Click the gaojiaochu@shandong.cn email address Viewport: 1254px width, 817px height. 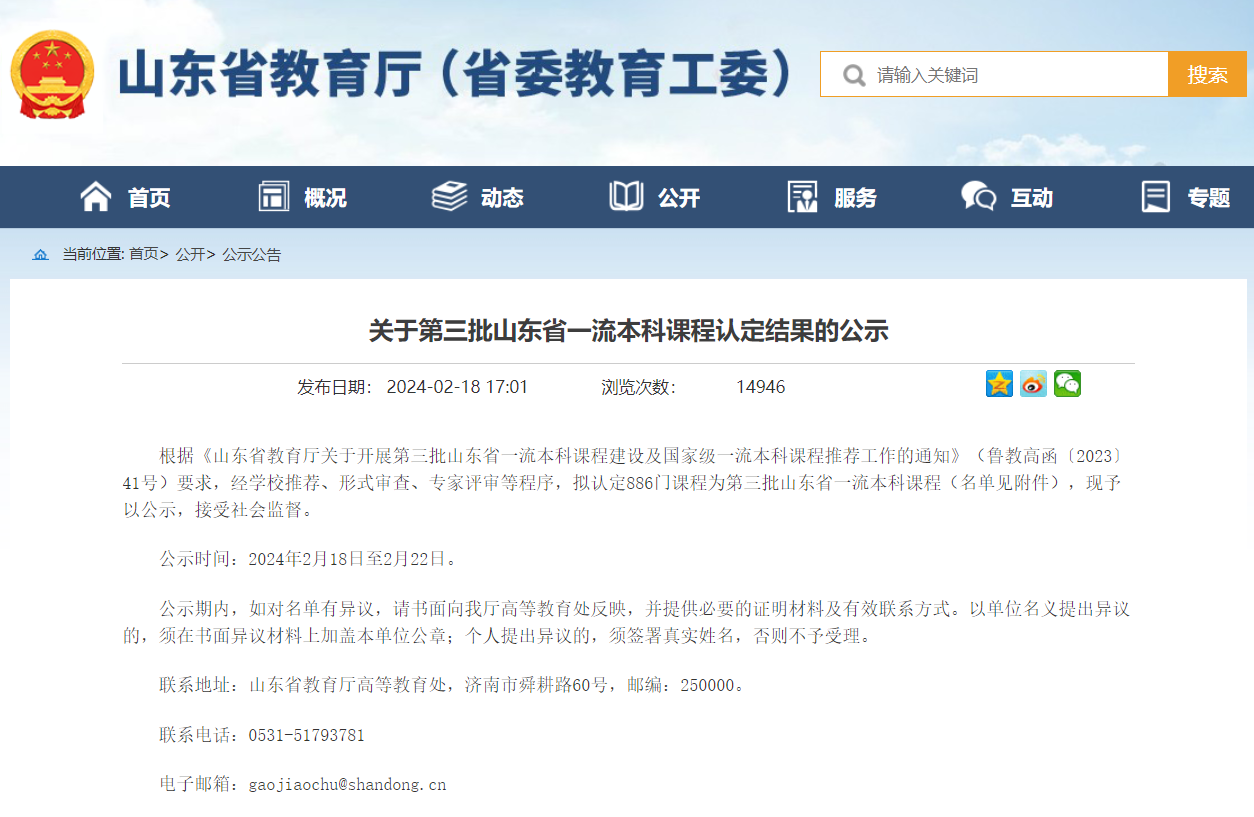coord(347,785)
